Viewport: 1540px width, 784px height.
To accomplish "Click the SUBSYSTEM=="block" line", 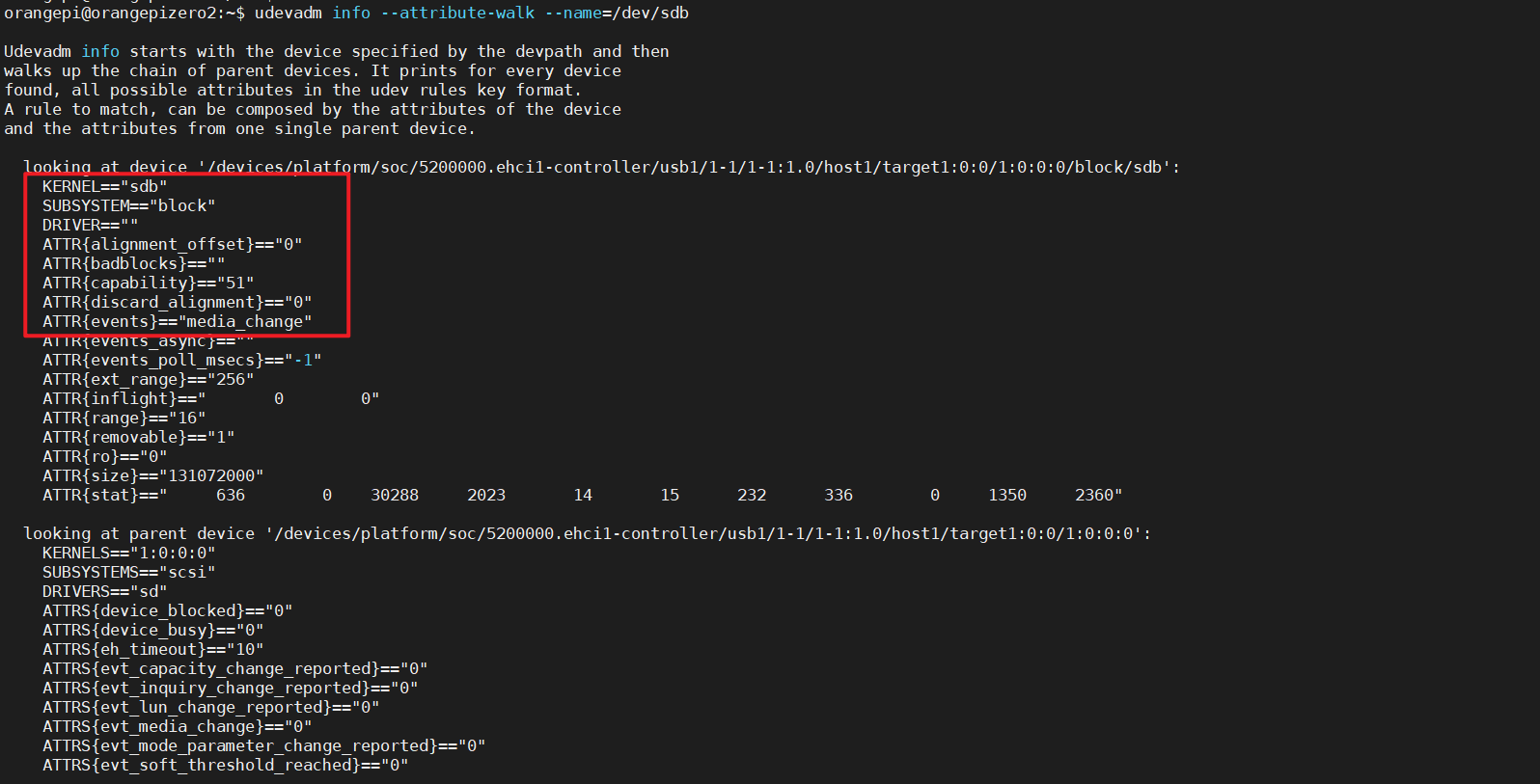I will pyautogui.click(x=128, y=205).
